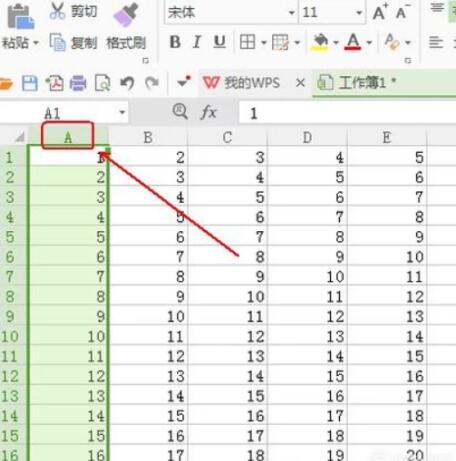
Task: Toggle Italic formatting
Action: coord(197,42)
